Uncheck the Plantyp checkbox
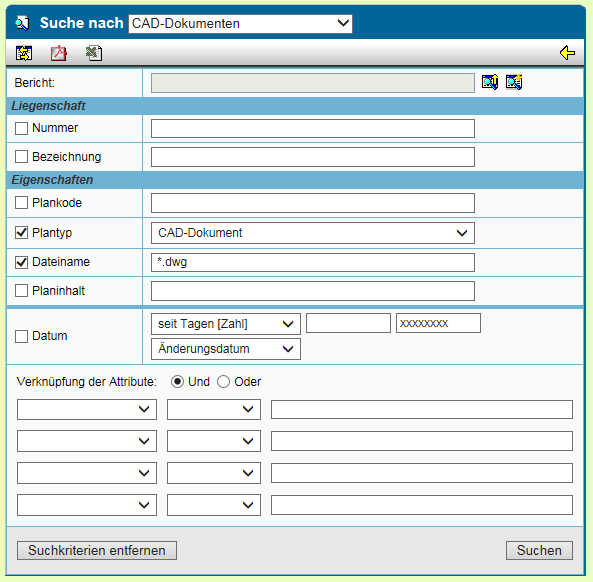Viewport: 593px width, 582px height. pyautogui.click(x=22, y=233)
